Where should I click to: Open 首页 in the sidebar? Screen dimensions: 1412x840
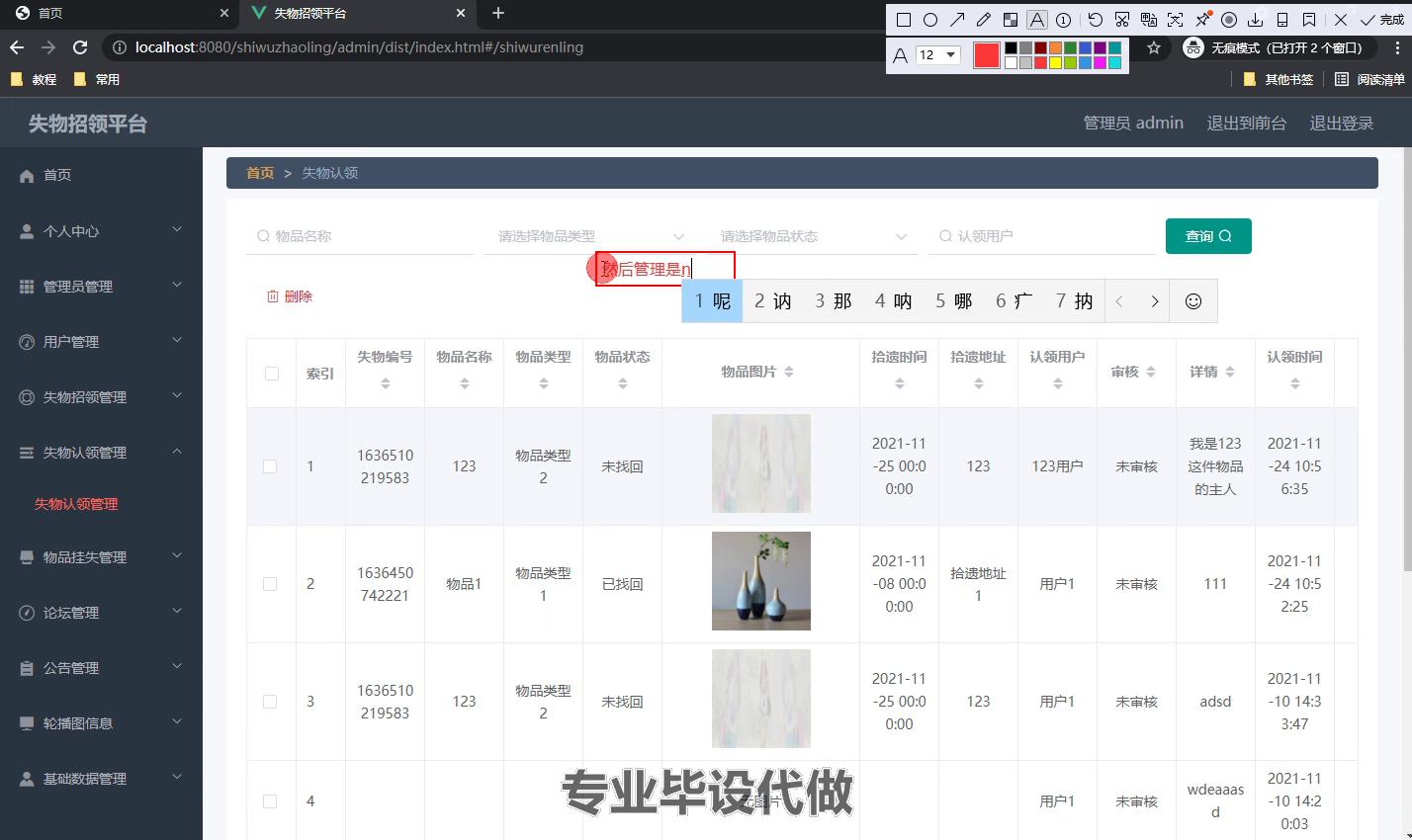[57, 175]
